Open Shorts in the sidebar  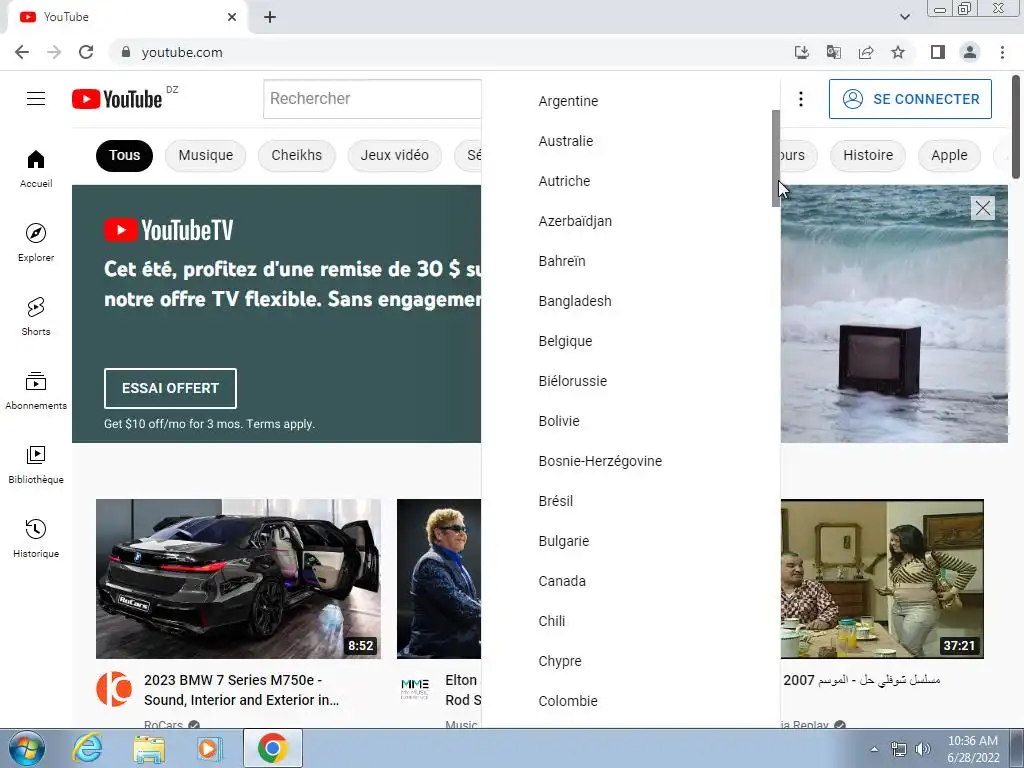pyautogui.click(x=36, y=317)
